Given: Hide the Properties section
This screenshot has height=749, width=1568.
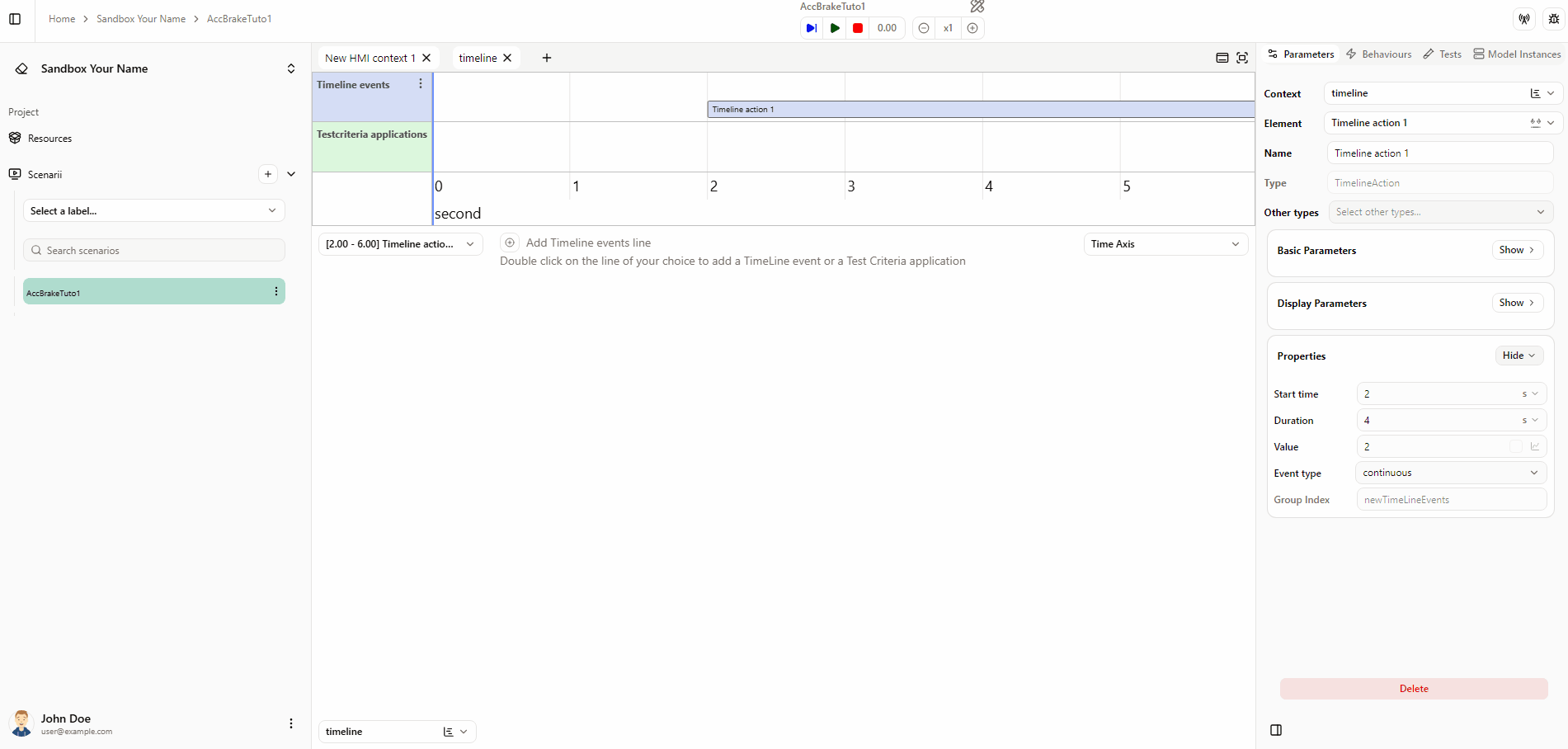Looking at the screenshot, I should pos(1518,355).
